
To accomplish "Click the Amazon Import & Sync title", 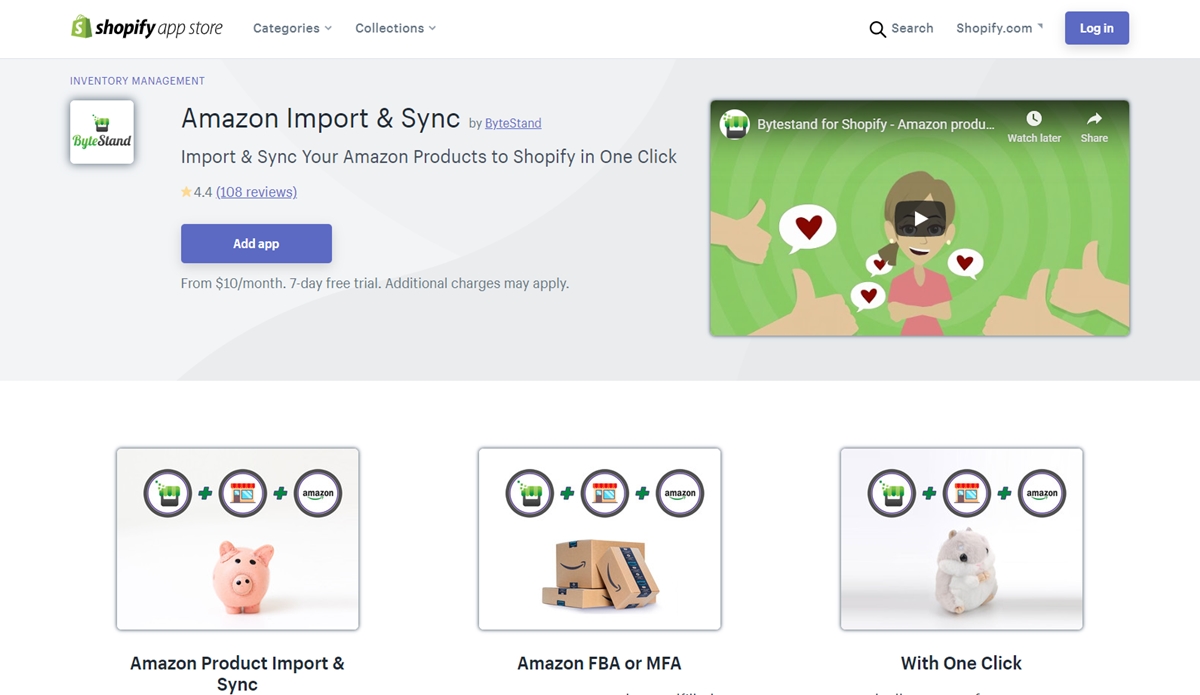I will pos(321,118).
